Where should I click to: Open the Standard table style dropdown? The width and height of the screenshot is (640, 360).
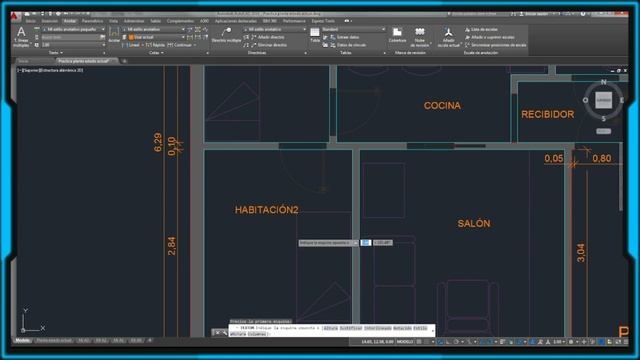coord(353,29)
